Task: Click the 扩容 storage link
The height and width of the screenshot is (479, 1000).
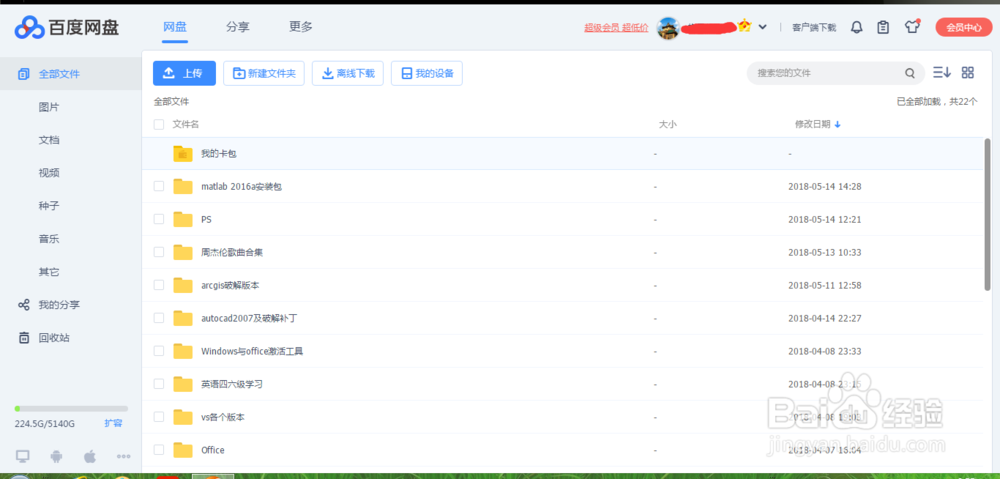Action: 114,424
